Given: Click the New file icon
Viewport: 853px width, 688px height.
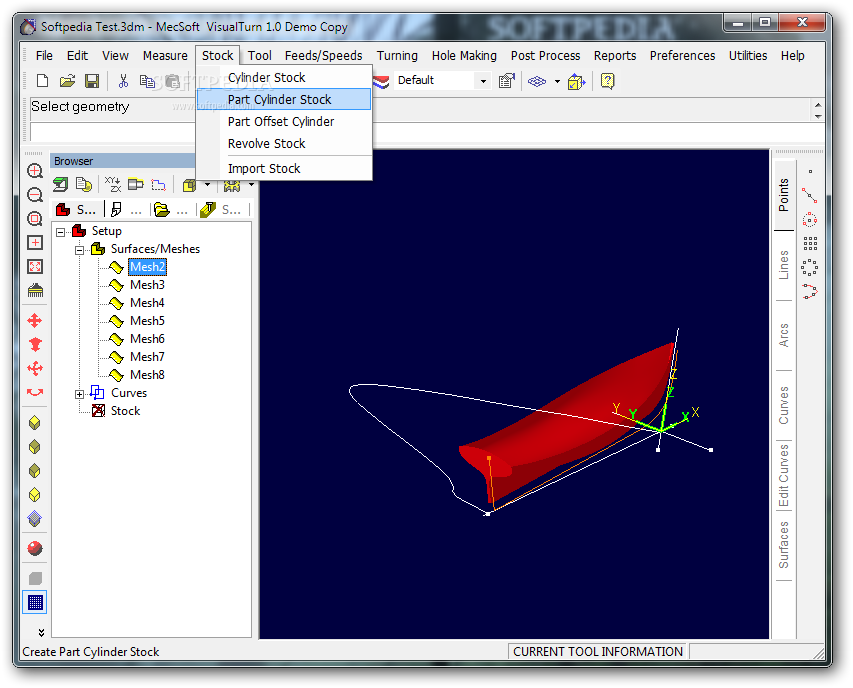Looking at the screenshot, I should 42,81.
